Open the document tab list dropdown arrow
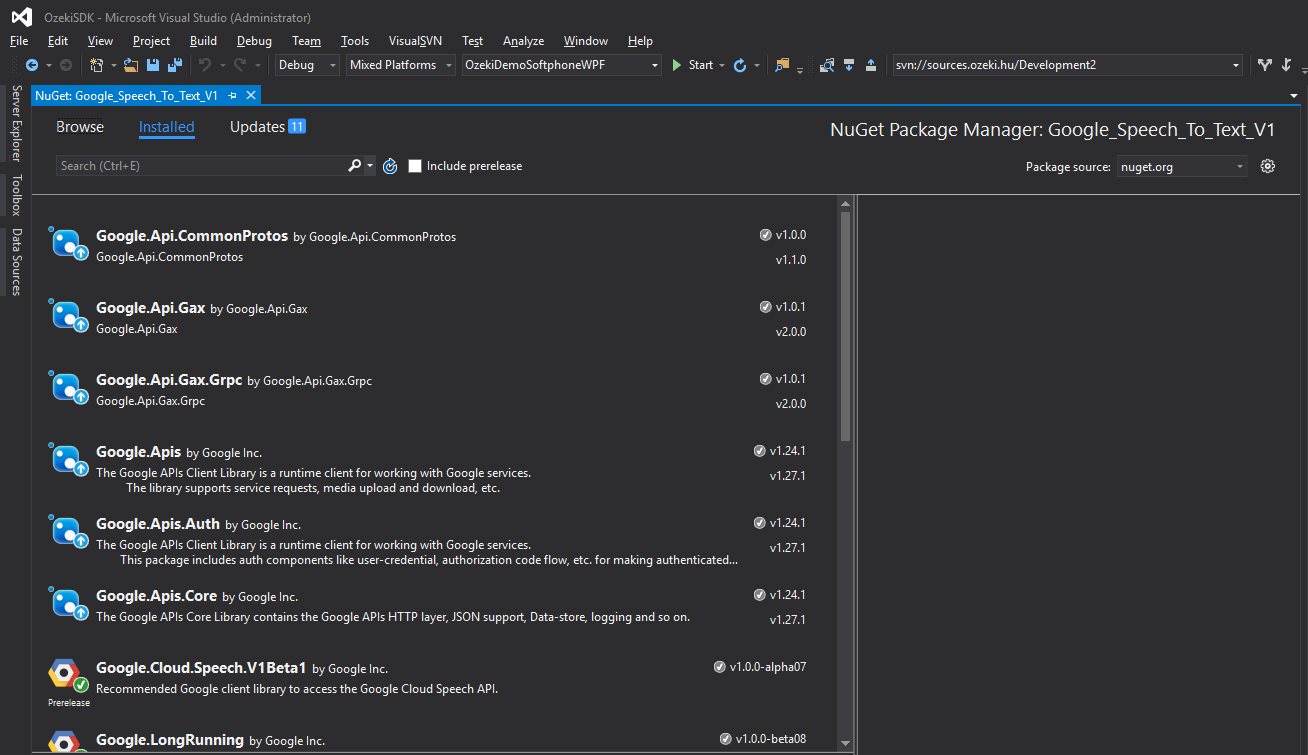The width and height of the screenshot is (1308, 755). coord(1293,95)
